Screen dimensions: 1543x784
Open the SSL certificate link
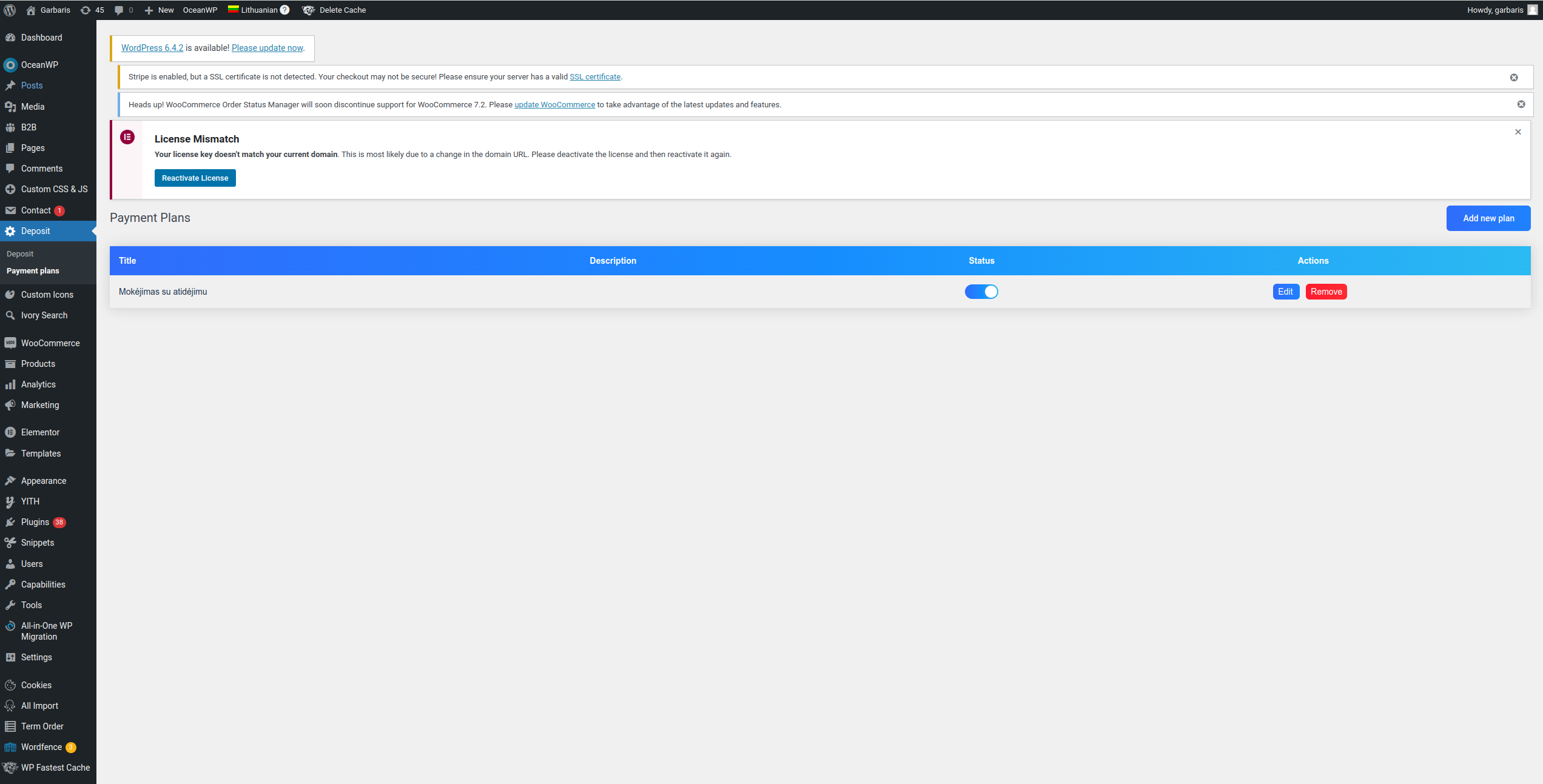[x=595, y=77]
